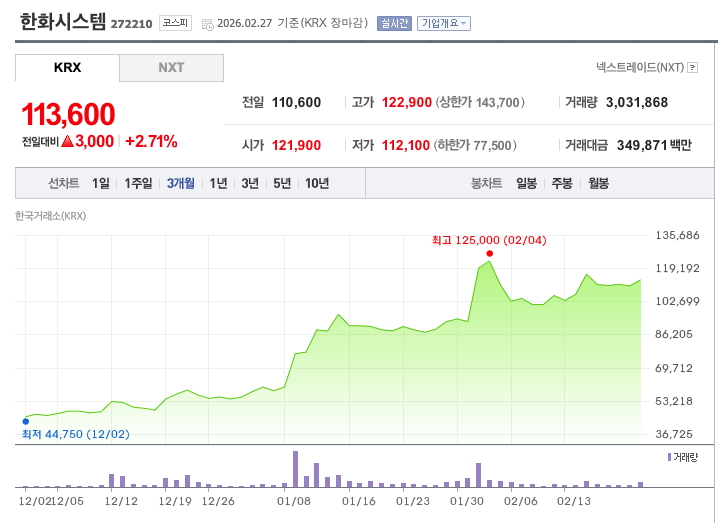
Task: Open the 기업개요 dropdown
Action: pos(444,23)
